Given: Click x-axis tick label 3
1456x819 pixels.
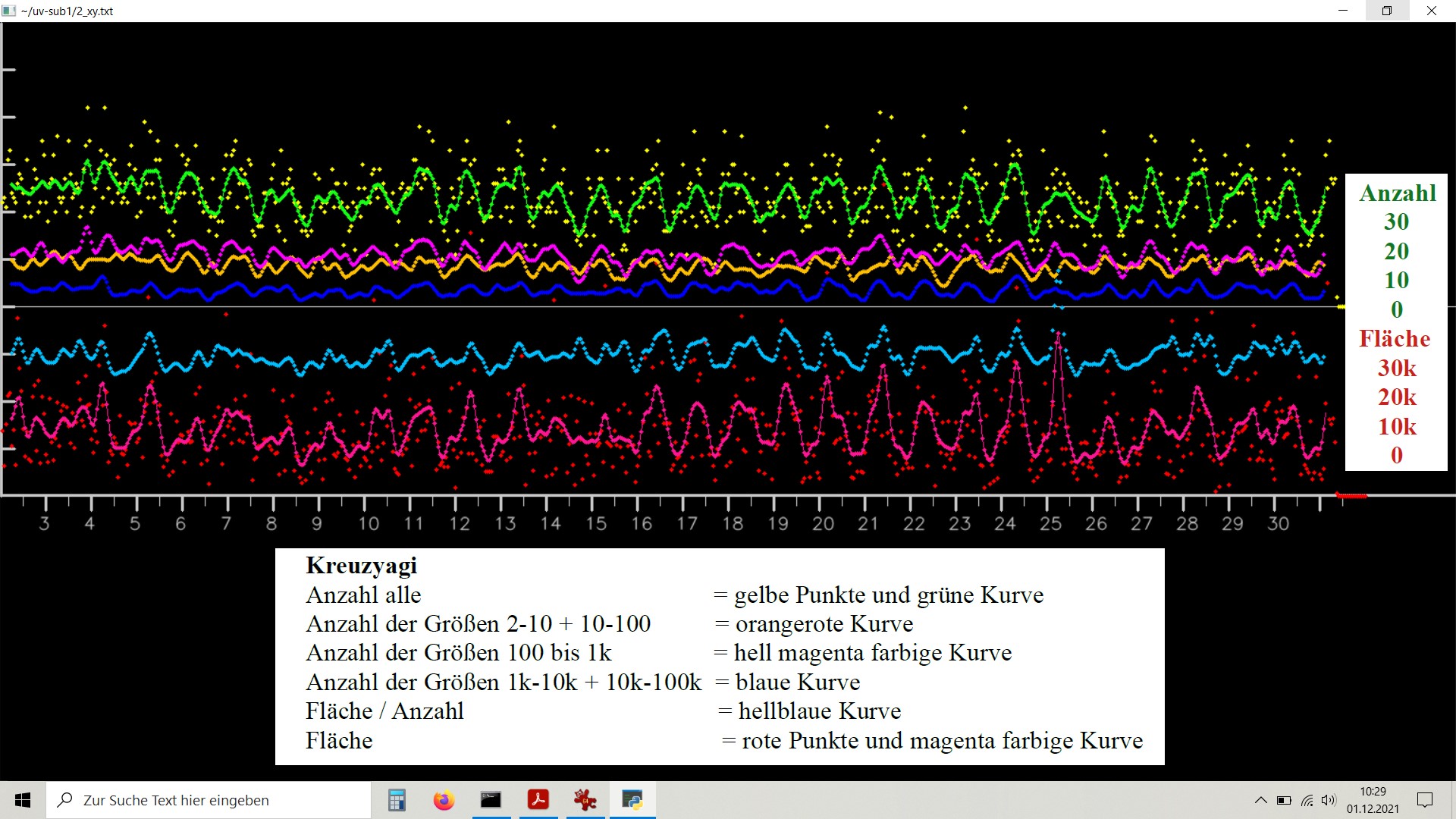Looking at the screenshot, I should pos(44,523).
